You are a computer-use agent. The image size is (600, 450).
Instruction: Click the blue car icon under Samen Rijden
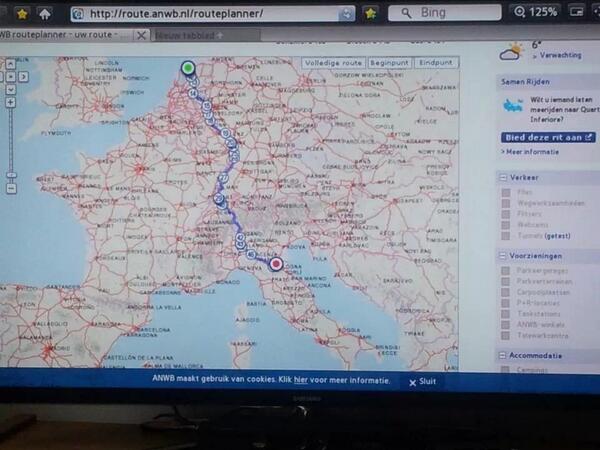pyautogui.click(x=513, y=105)
